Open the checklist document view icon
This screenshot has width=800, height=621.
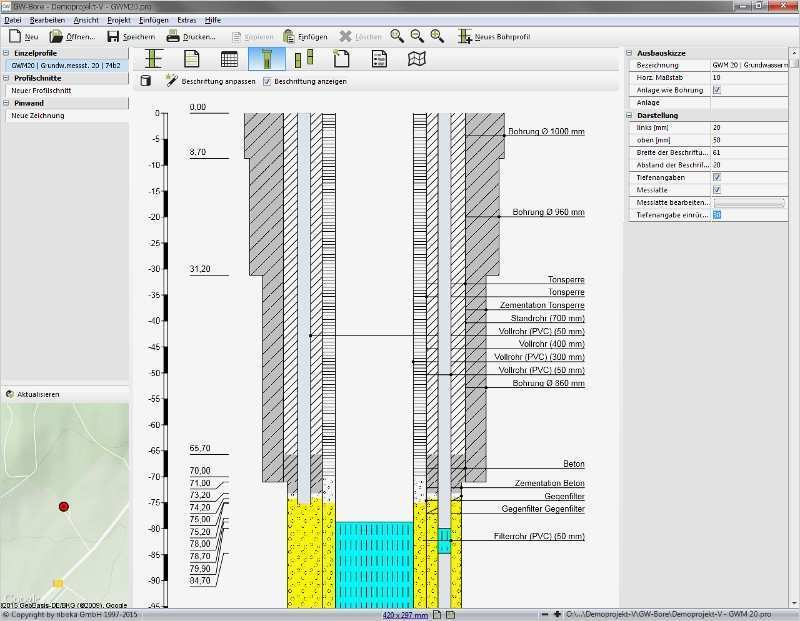[x=379, y=59]
